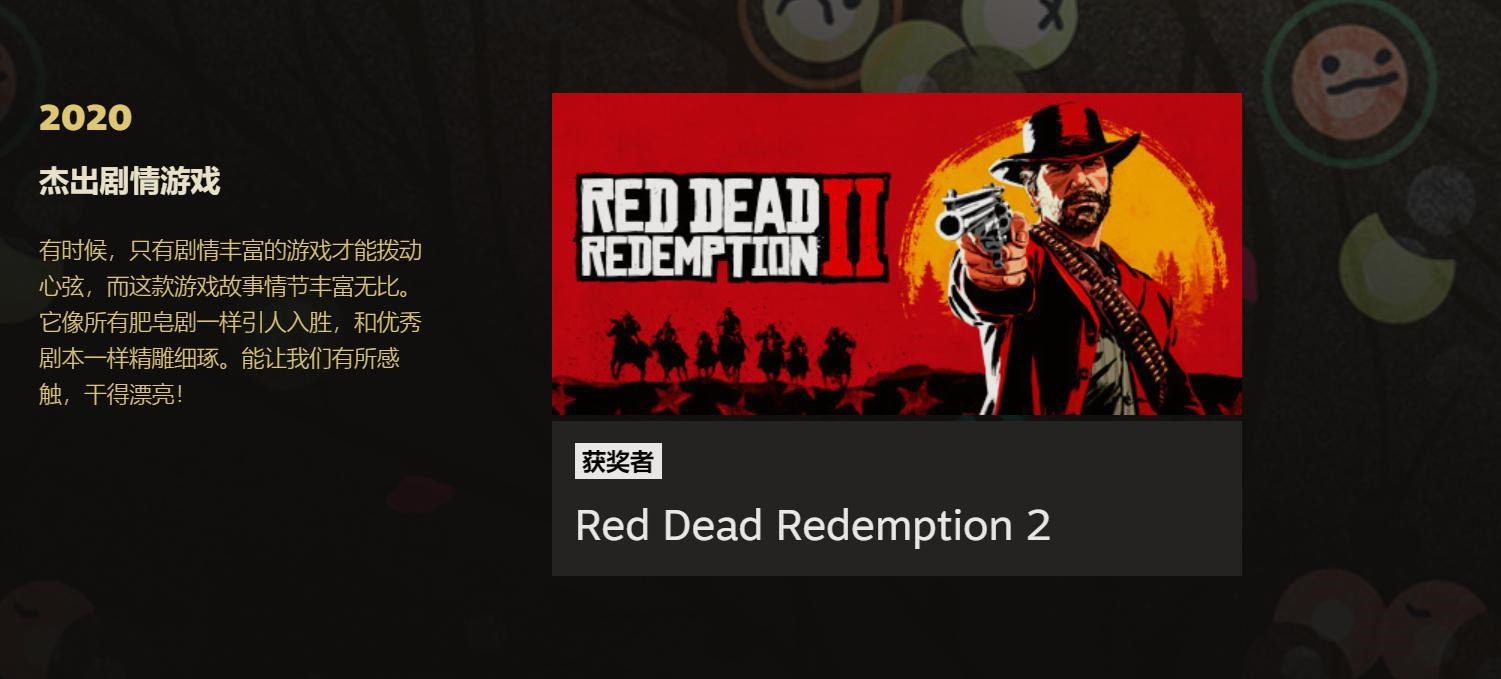Viewport: 1501px width, 679px height.
Task: Click the Red Dead Redemption II logo
Action: point(732,228)
